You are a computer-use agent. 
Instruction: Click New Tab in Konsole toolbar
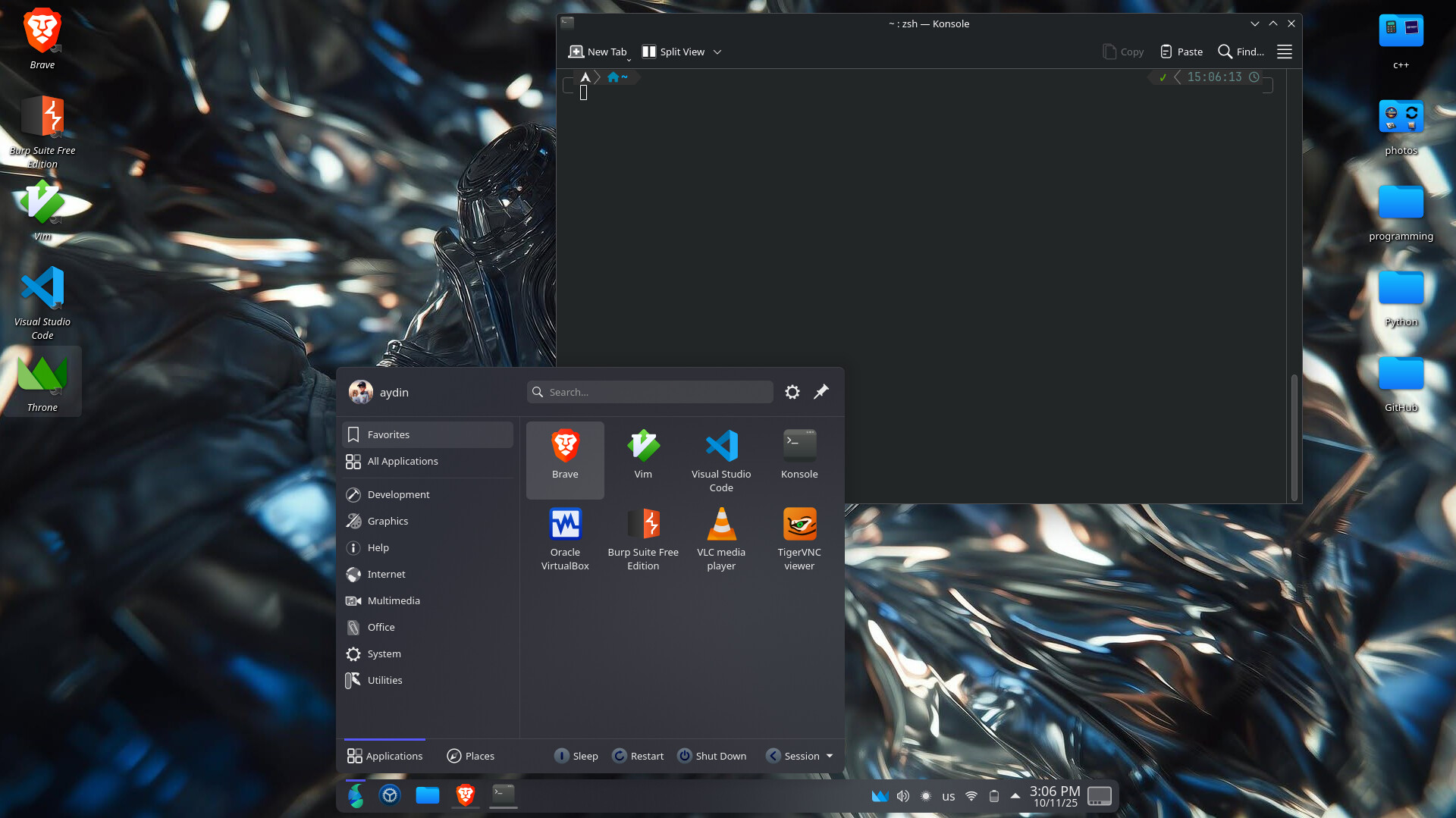[598, 52]
